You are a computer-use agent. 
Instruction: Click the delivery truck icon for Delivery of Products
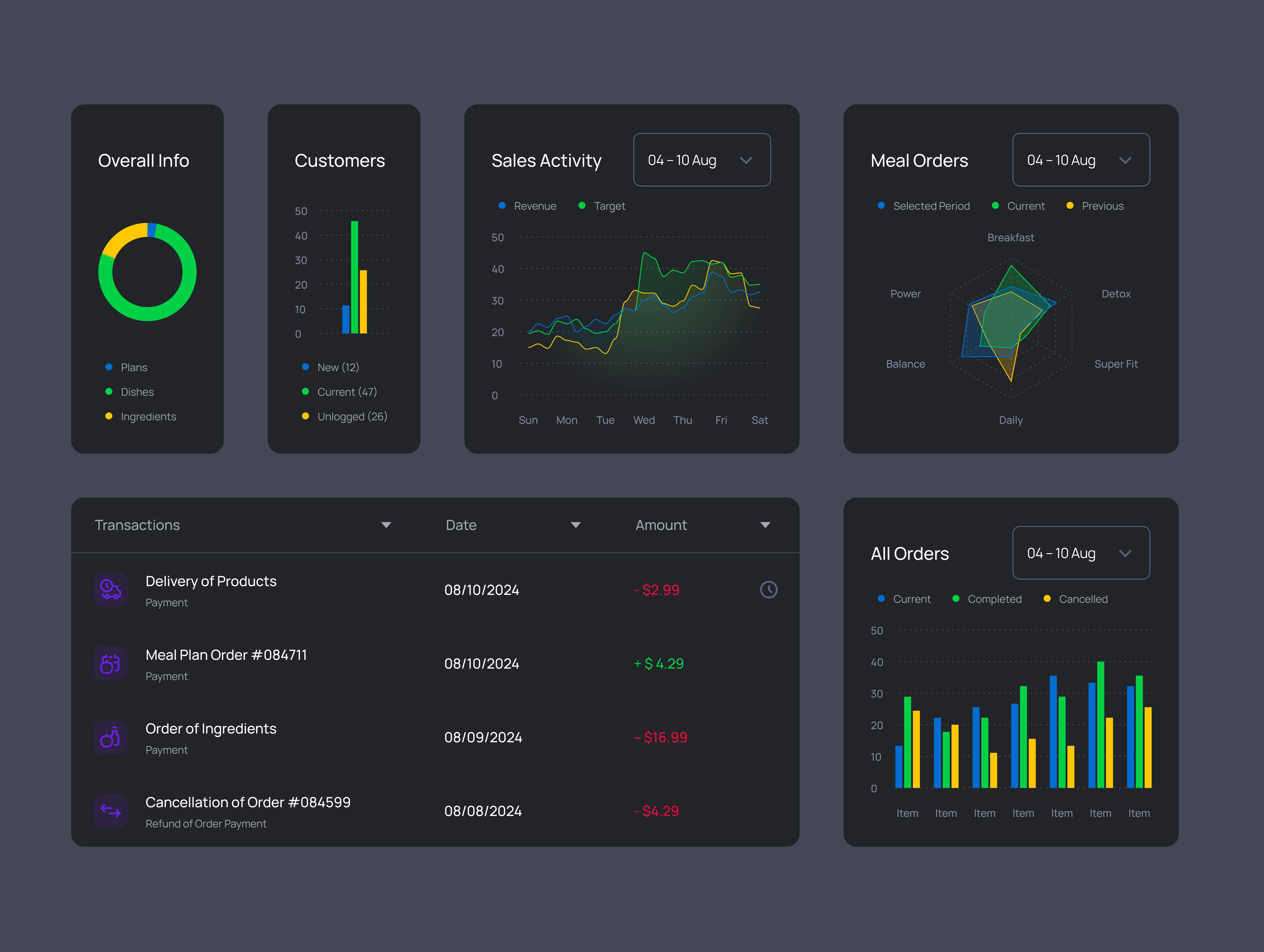coord(110,590)
